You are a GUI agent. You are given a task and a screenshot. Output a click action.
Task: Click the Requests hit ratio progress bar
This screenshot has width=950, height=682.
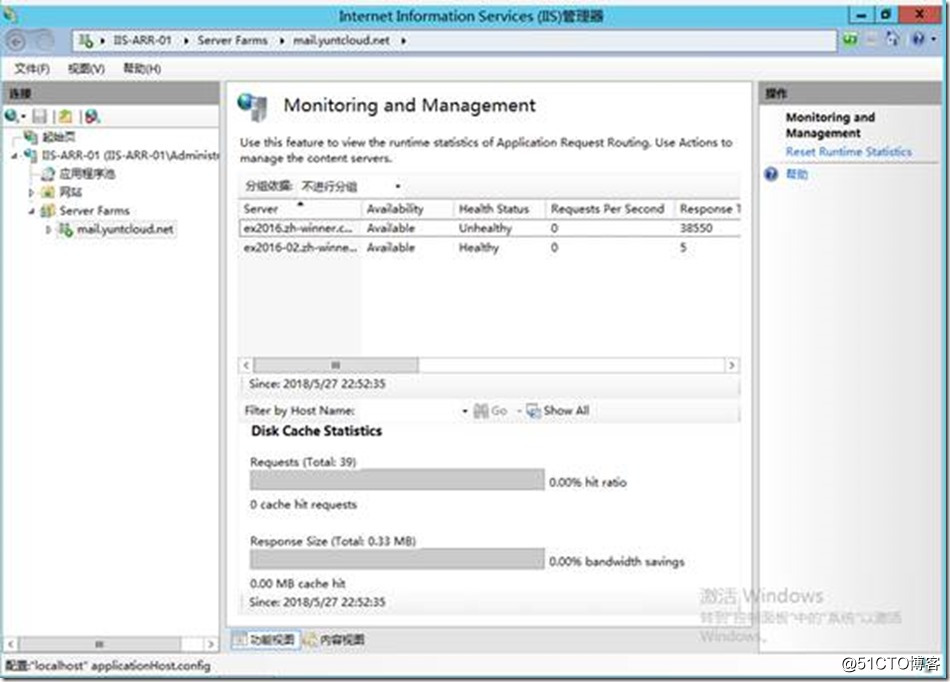tap(397, 480)
